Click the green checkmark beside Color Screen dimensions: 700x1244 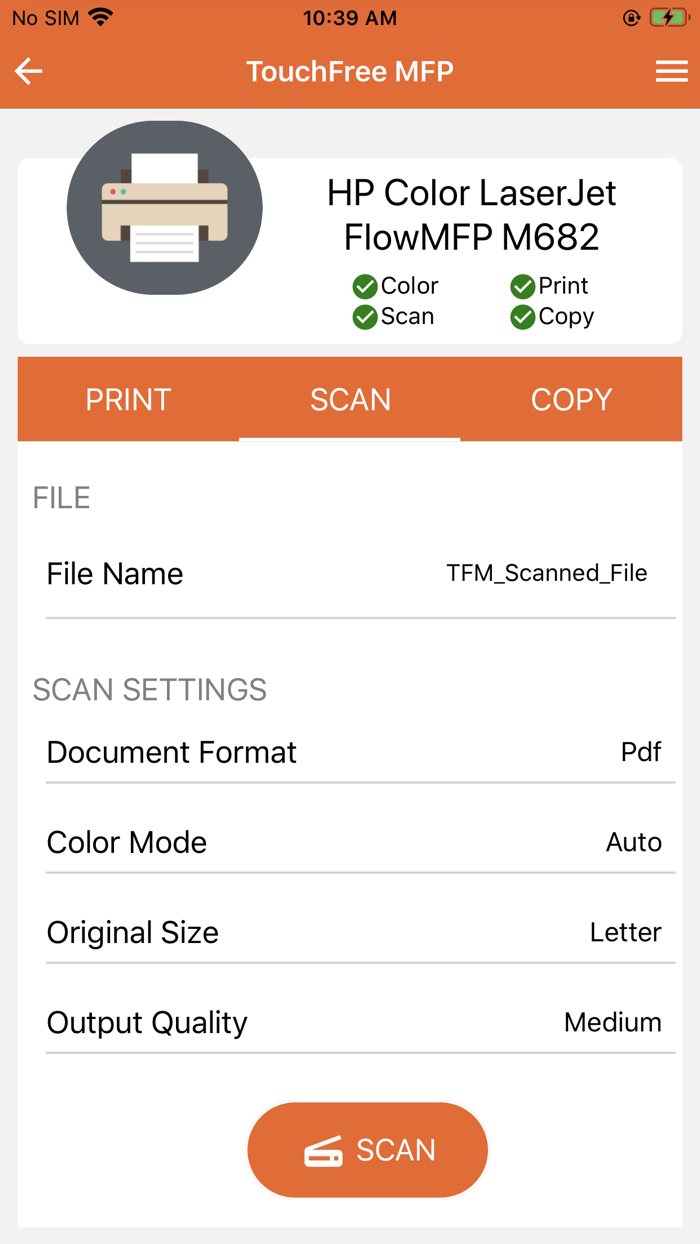(x=364, y=286)
